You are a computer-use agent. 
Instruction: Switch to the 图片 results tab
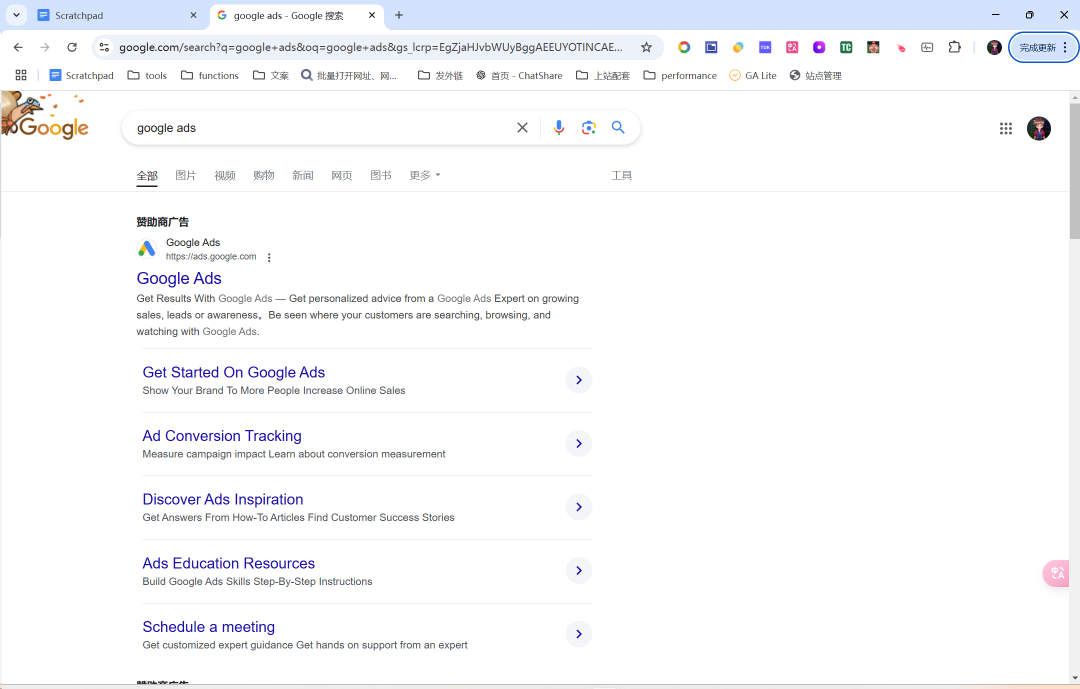[185, 176]
